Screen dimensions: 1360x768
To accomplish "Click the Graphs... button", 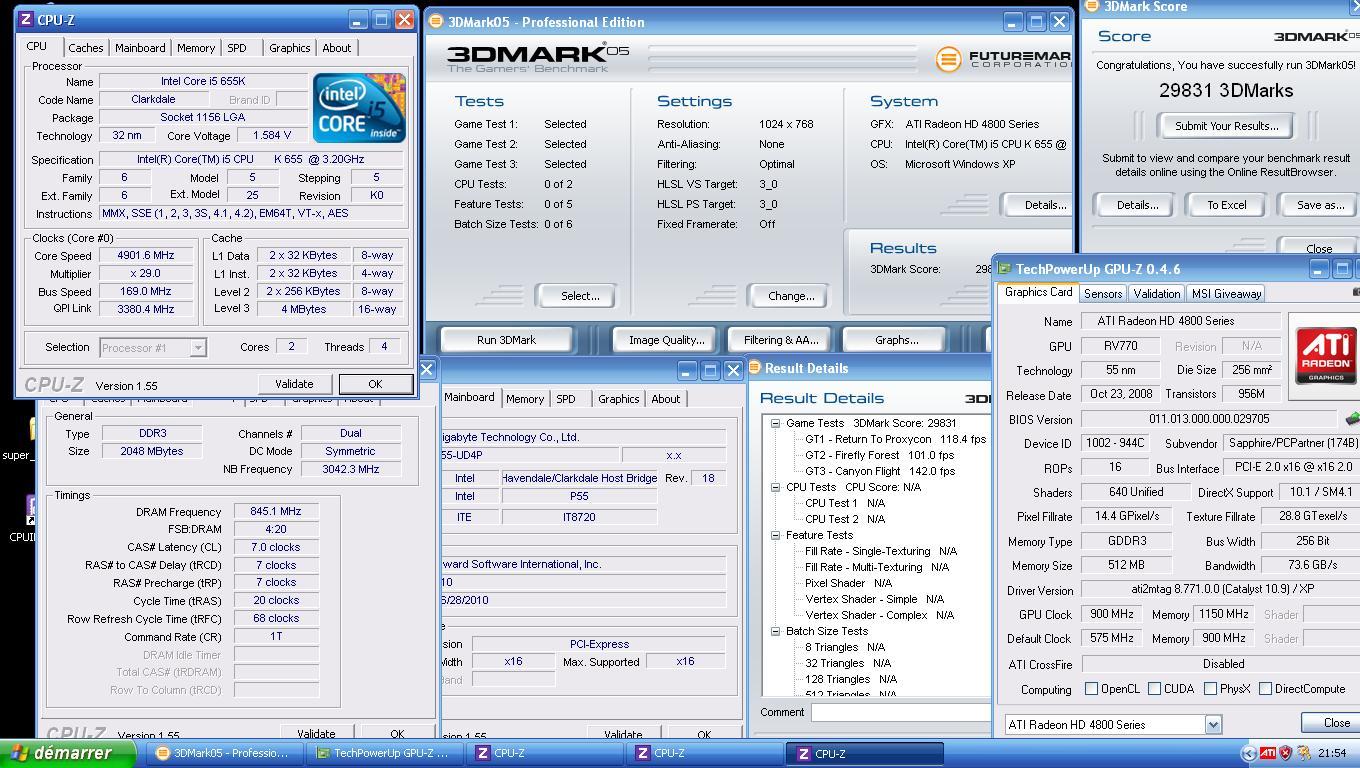I will point(896,340).
